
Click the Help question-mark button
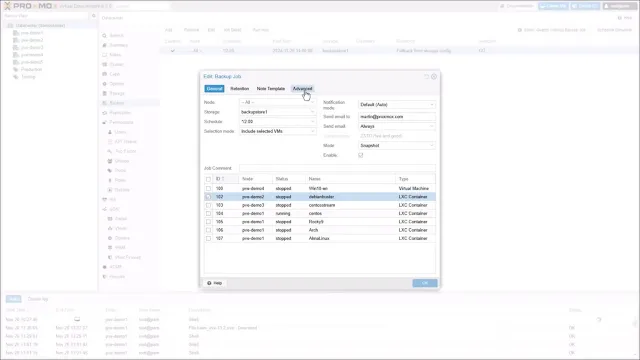tap(215, 283)
